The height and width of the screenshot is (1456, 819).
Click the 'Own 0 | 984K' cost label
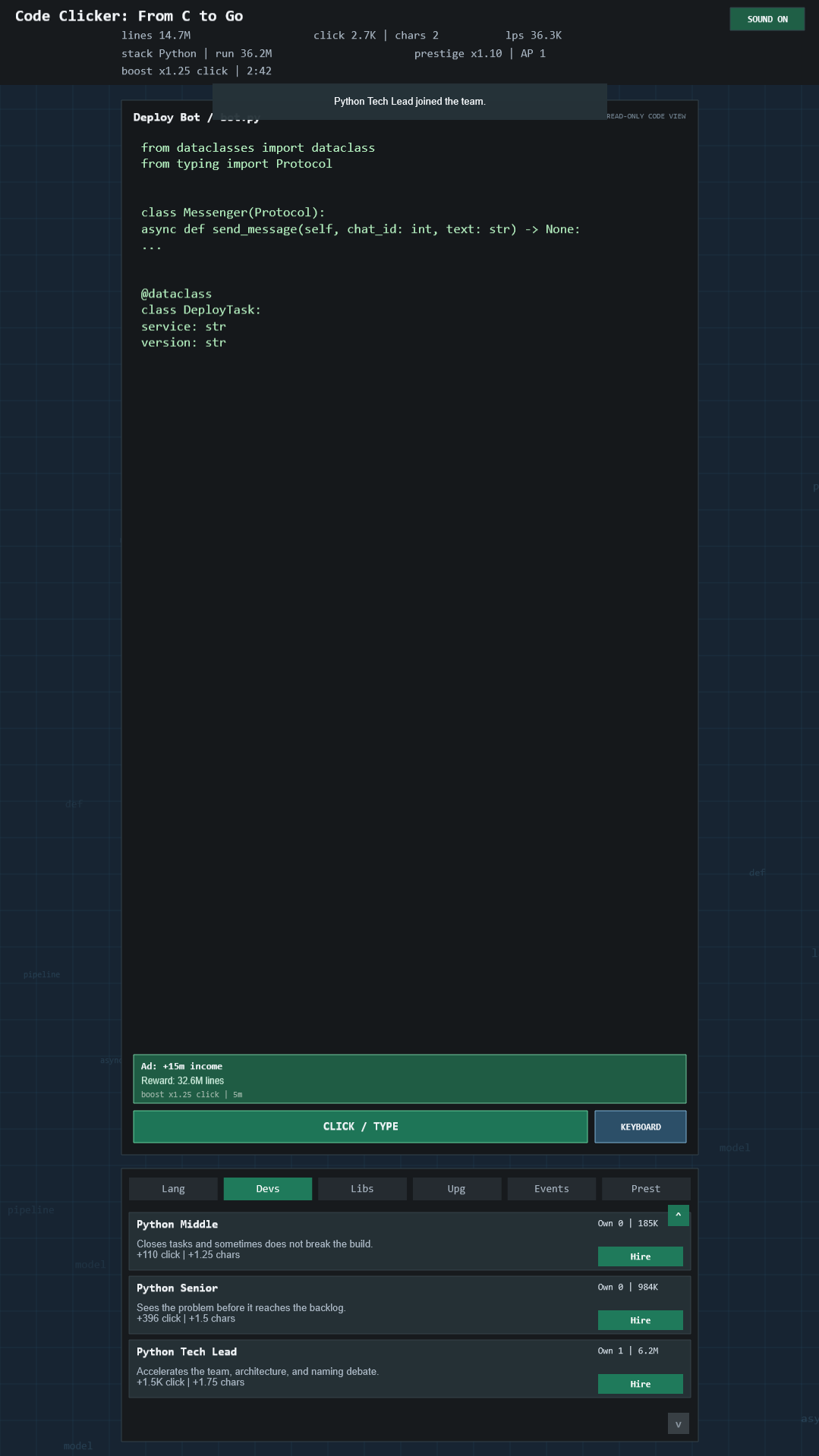tap(628, 1287)
